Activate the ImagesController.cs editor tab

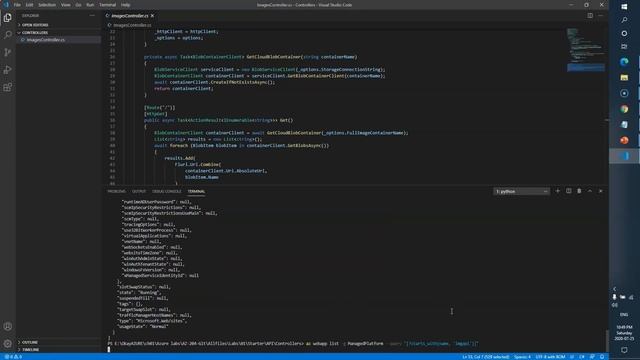[129, 16]
